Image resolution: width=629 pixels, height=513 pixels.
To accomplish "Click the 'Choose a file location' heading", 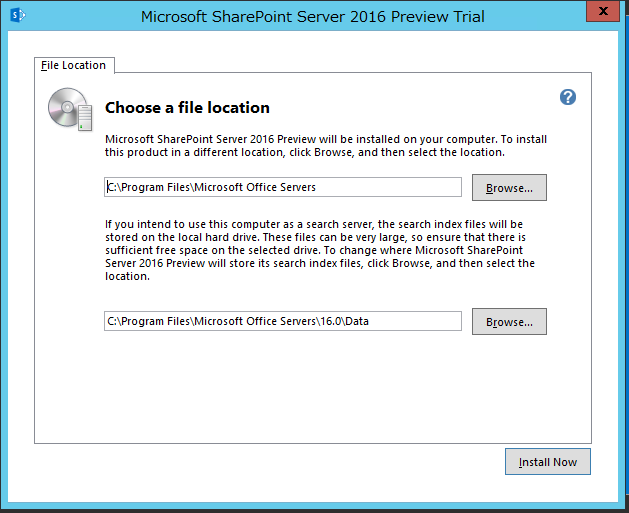I will click(187, 107).
